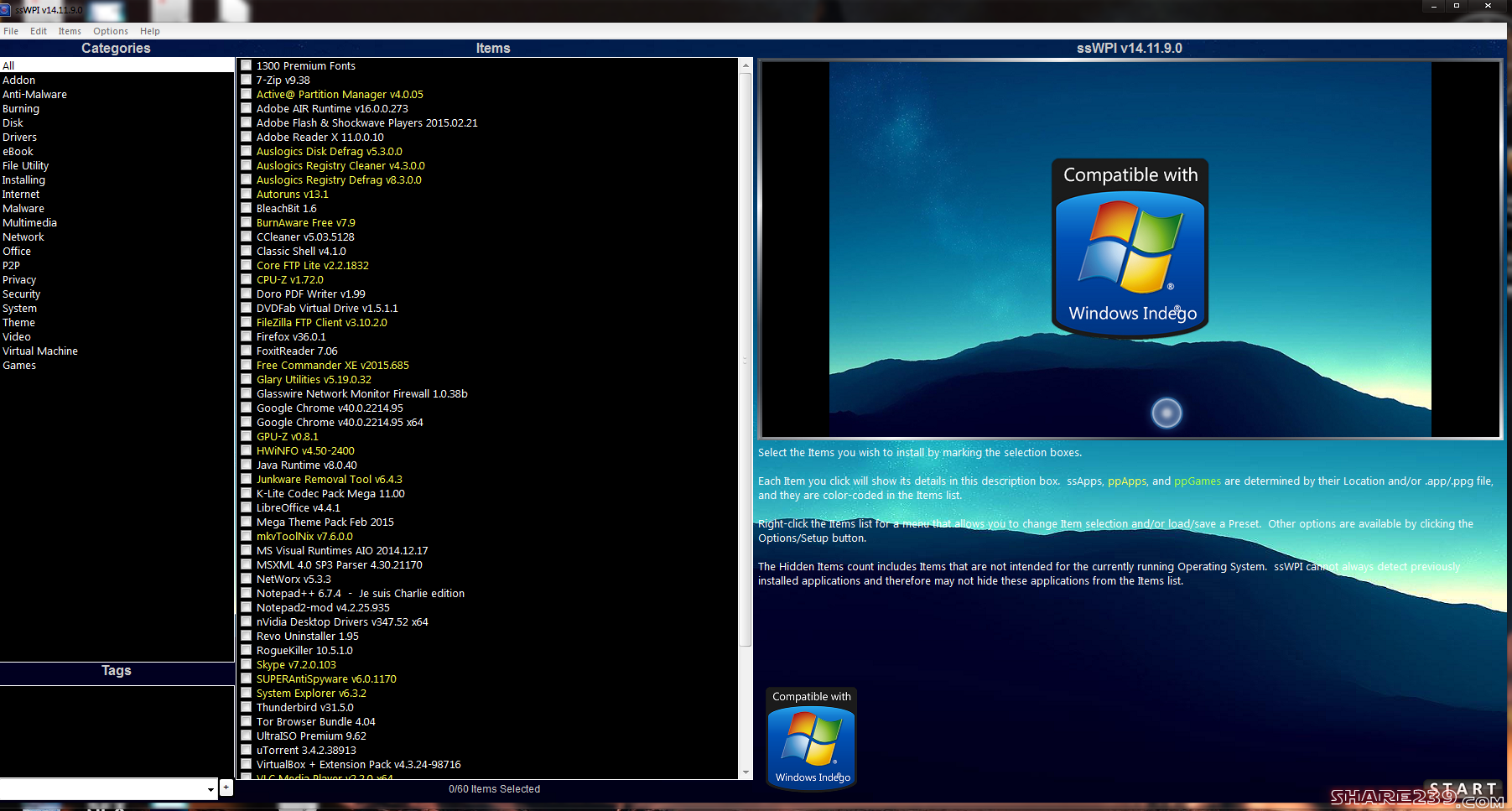Screen dimensions: 1512x811
Task: Click the HWiNFO v4.50-2400 item name
Action: click(x=305, y=450)
